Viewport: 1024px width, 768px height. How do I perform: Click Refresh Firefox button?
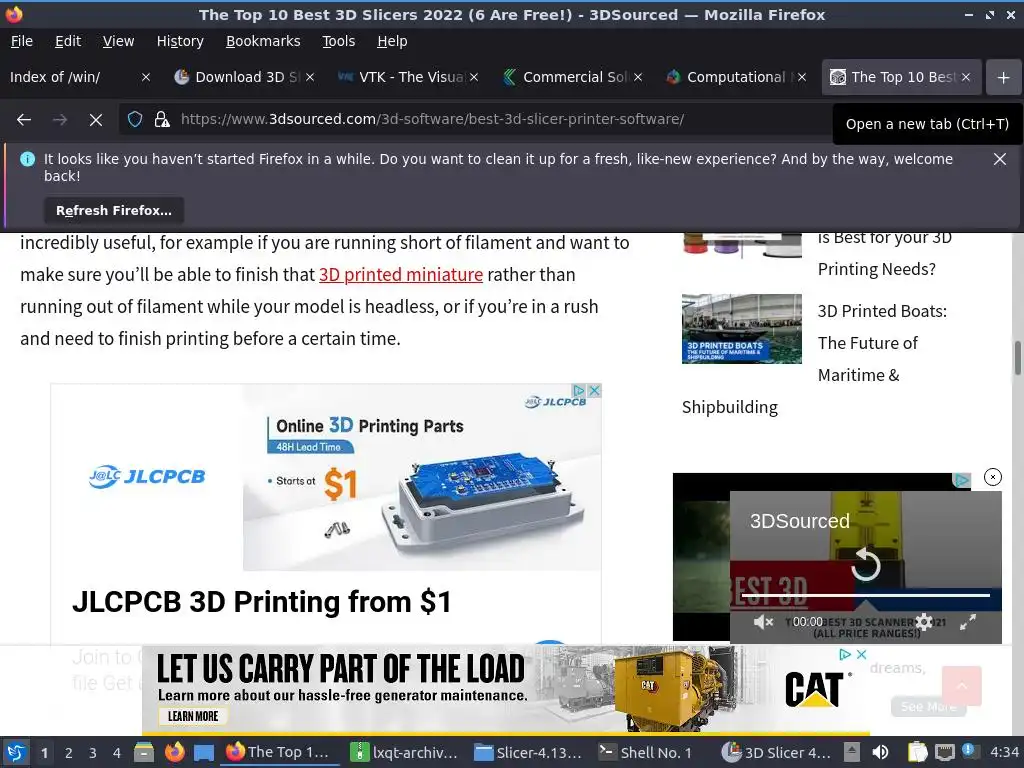(114, 210)
